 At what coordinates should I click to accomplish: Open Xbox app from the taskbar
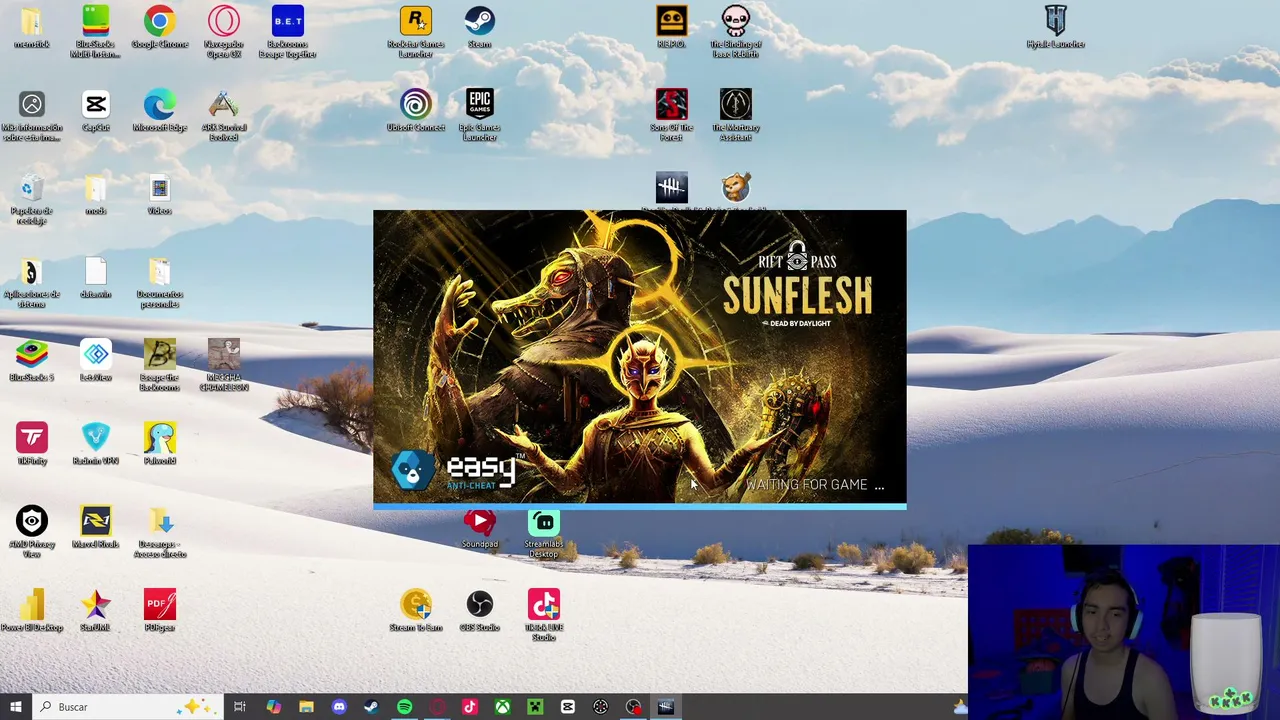pyautogui.click(x=502, y=707)
